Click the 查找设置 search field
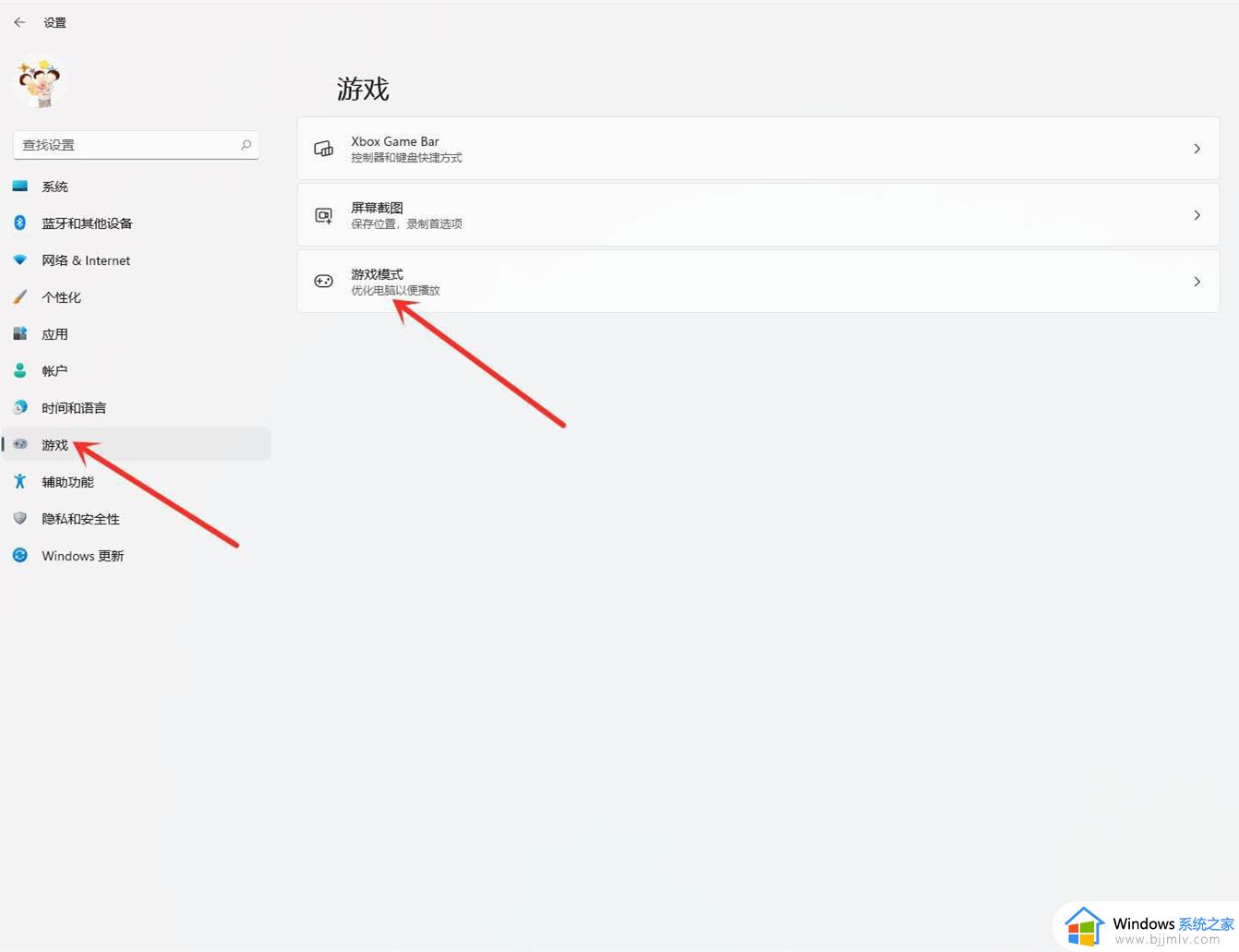This screenshot has width=1239, height=952. pos(136,145)
